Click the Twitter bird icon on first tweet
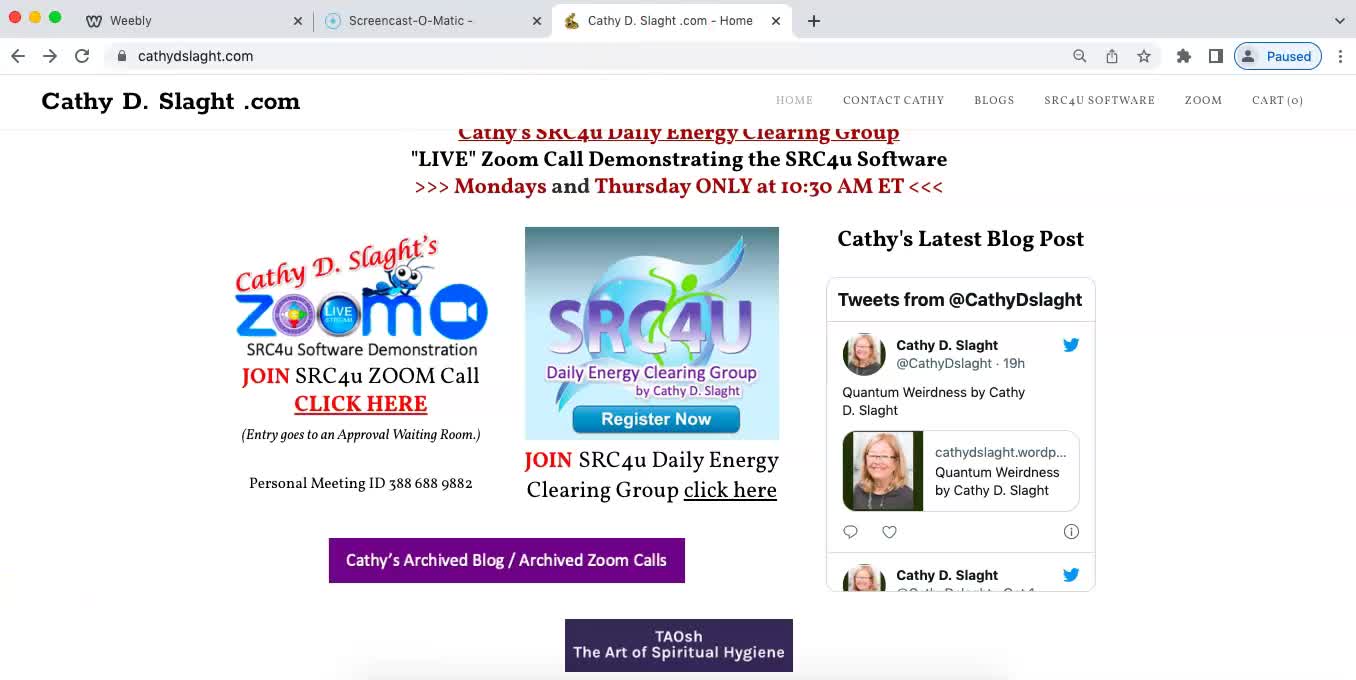Screen dimensions: 1356x680 (x=1071, y=345)
